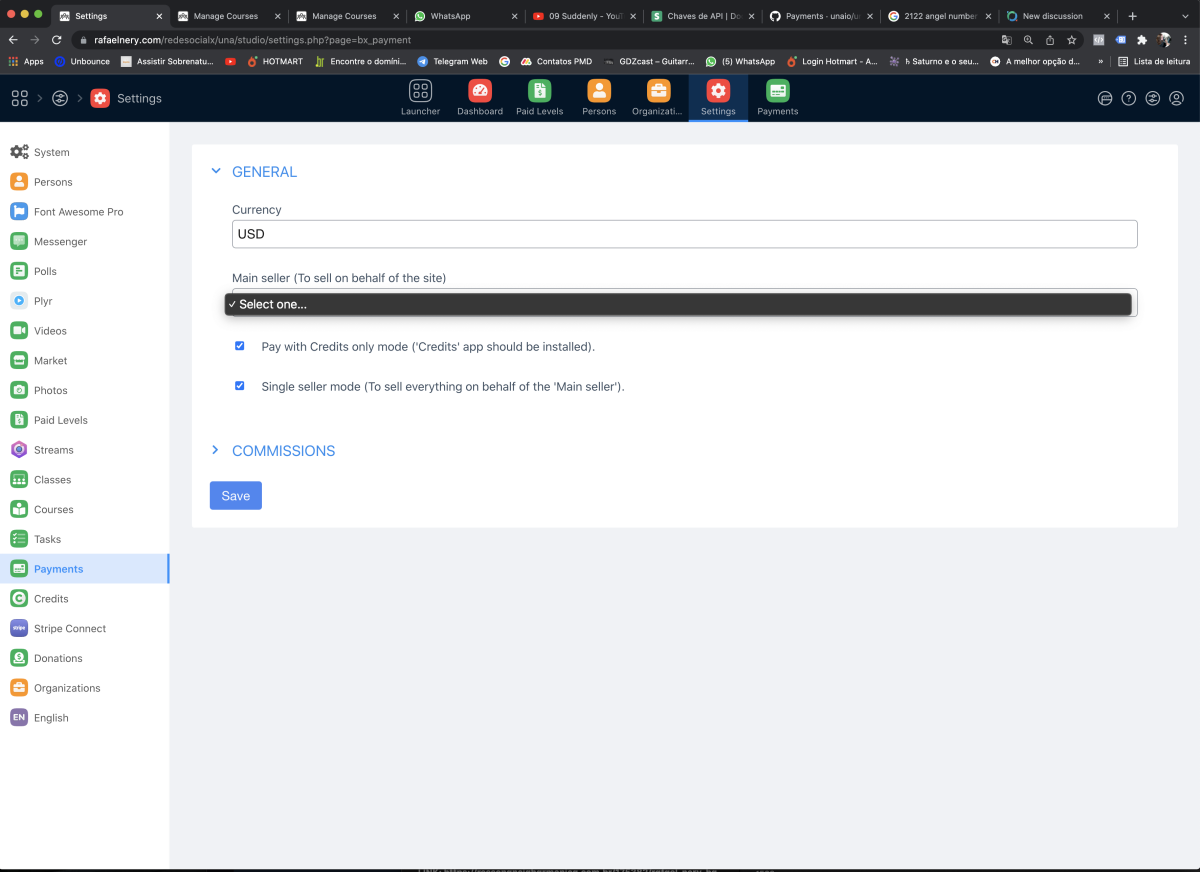Image resolution: width=1200 pixels, height=872 pixels.
Task: Toggle Single seller mode checkbox
Action: pos(240,386)
